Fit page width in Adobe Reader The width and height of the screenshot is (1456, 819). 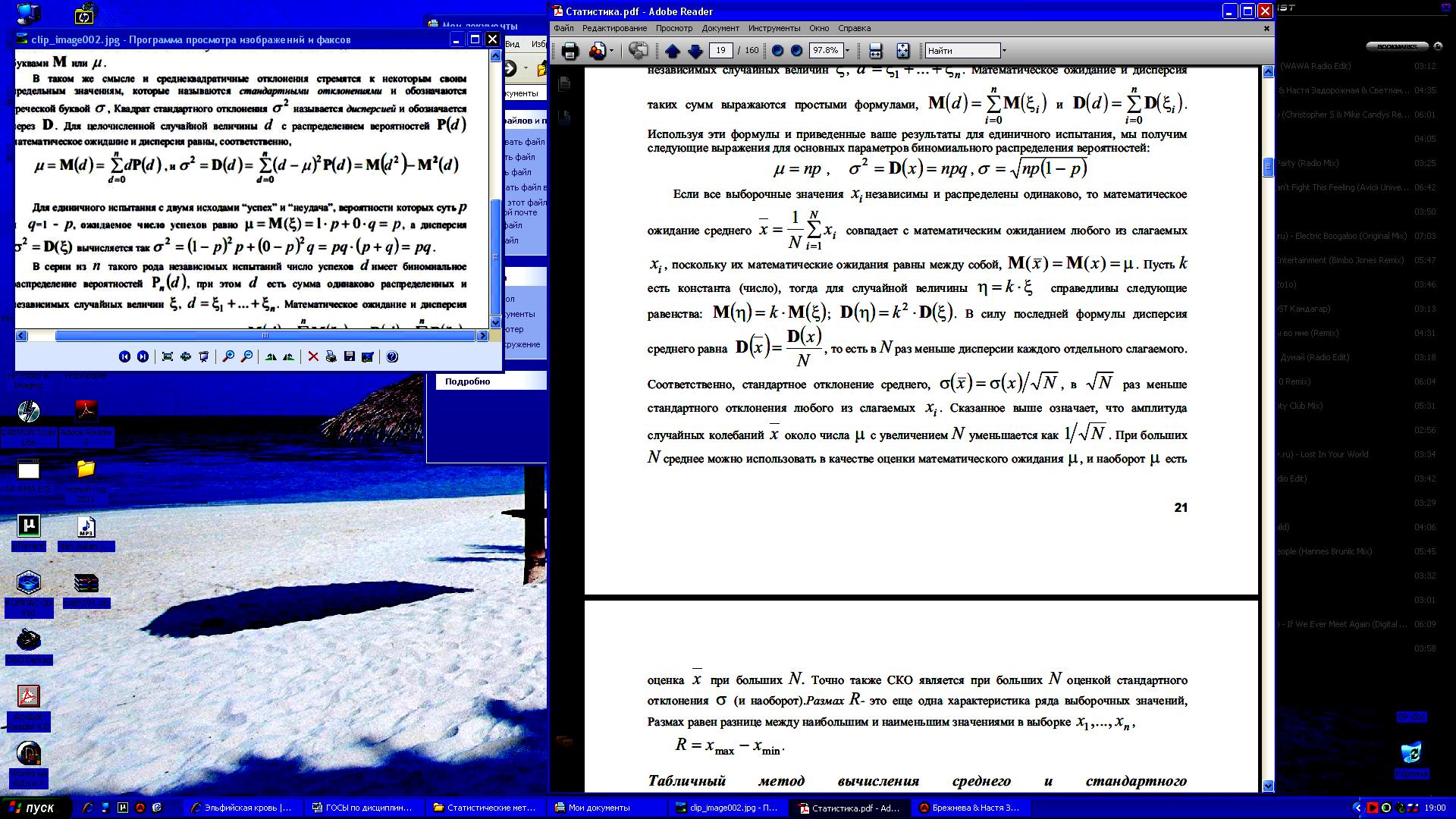(x=875, y=51)
